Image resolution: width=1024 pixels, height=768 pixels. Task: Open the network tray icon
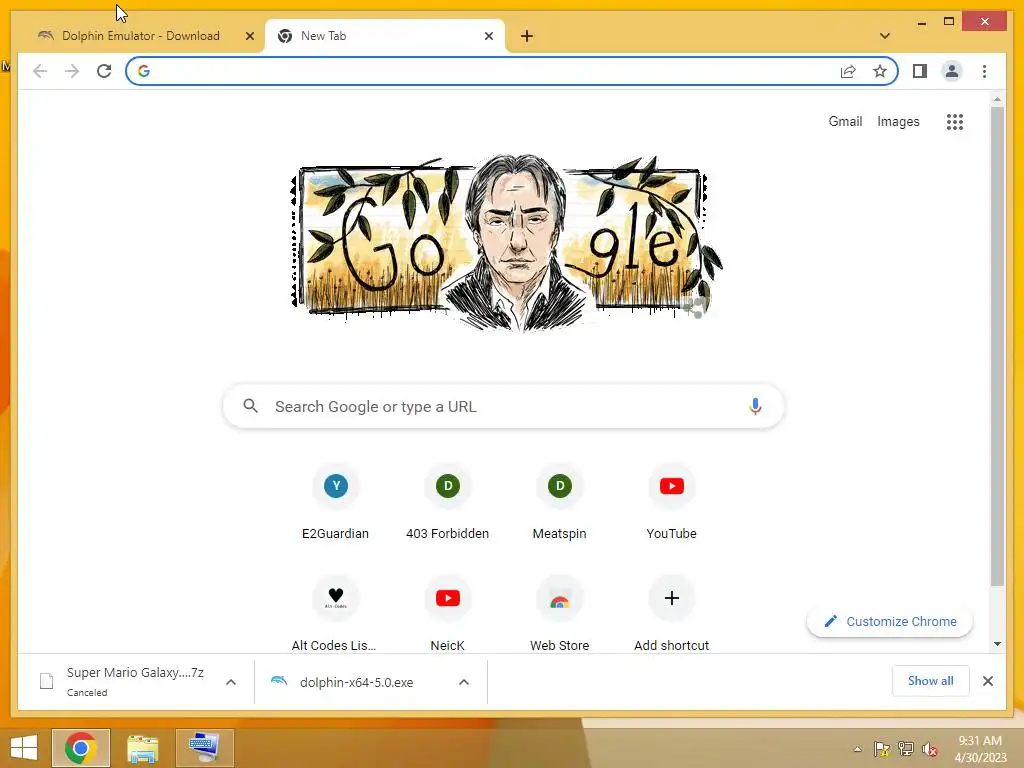click(905, 749)
